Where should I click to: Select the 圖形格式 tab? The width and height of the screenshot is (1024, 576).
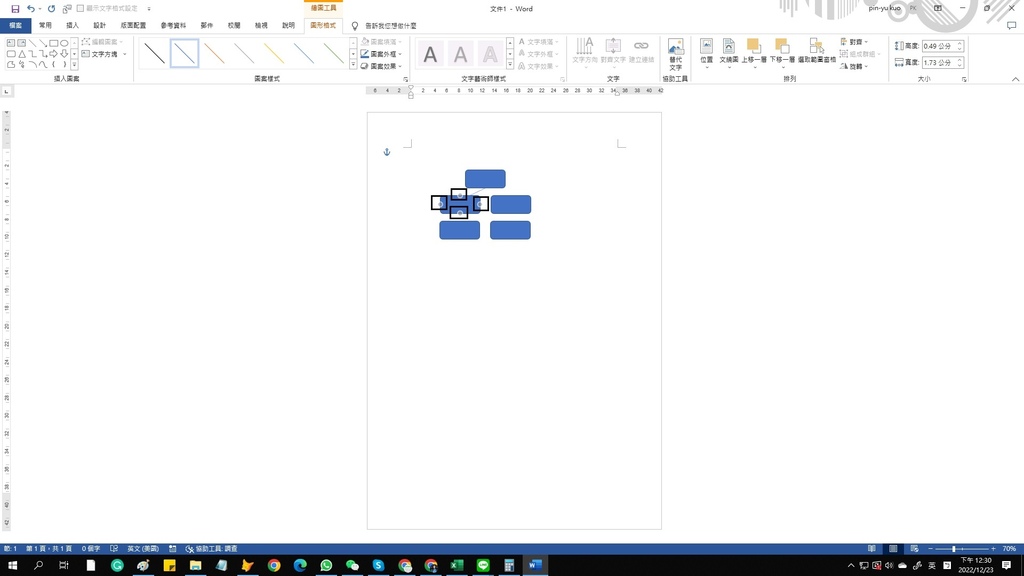(x=323, y=25)
